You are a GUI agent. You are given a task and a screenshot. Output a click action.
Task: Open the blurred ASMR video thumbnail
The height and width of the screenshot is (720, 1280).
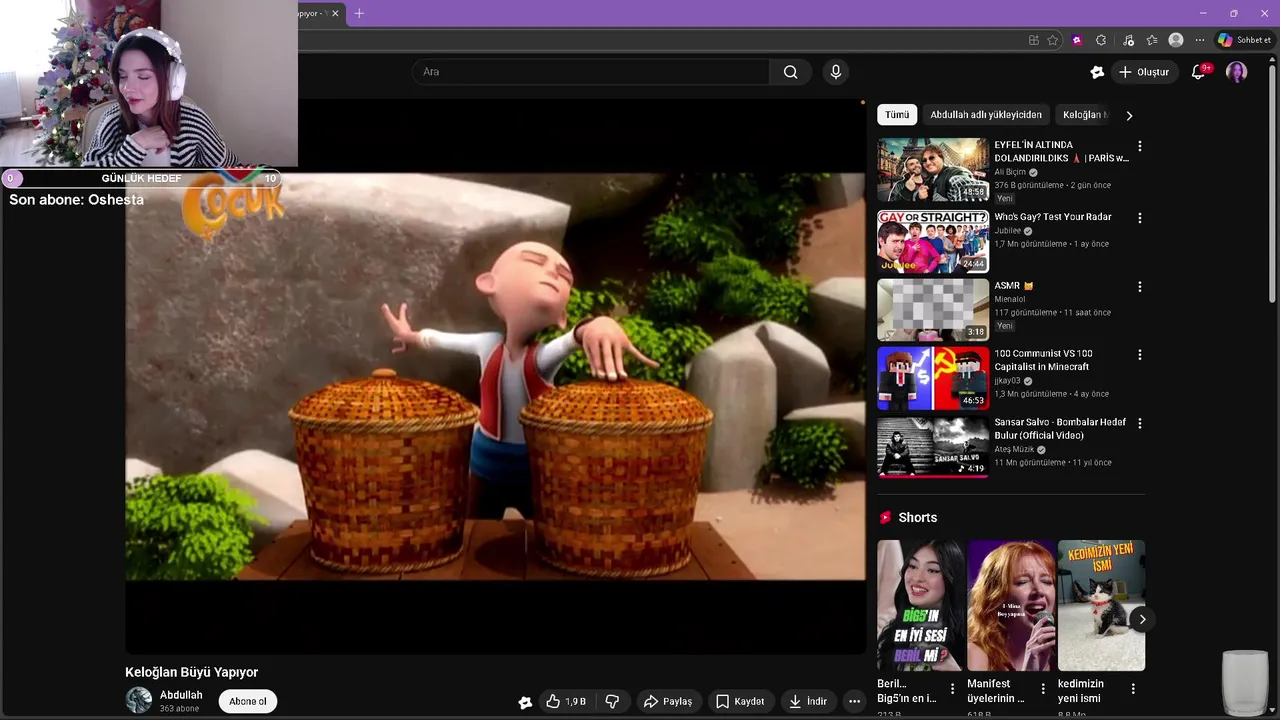(x=933, y=310)
